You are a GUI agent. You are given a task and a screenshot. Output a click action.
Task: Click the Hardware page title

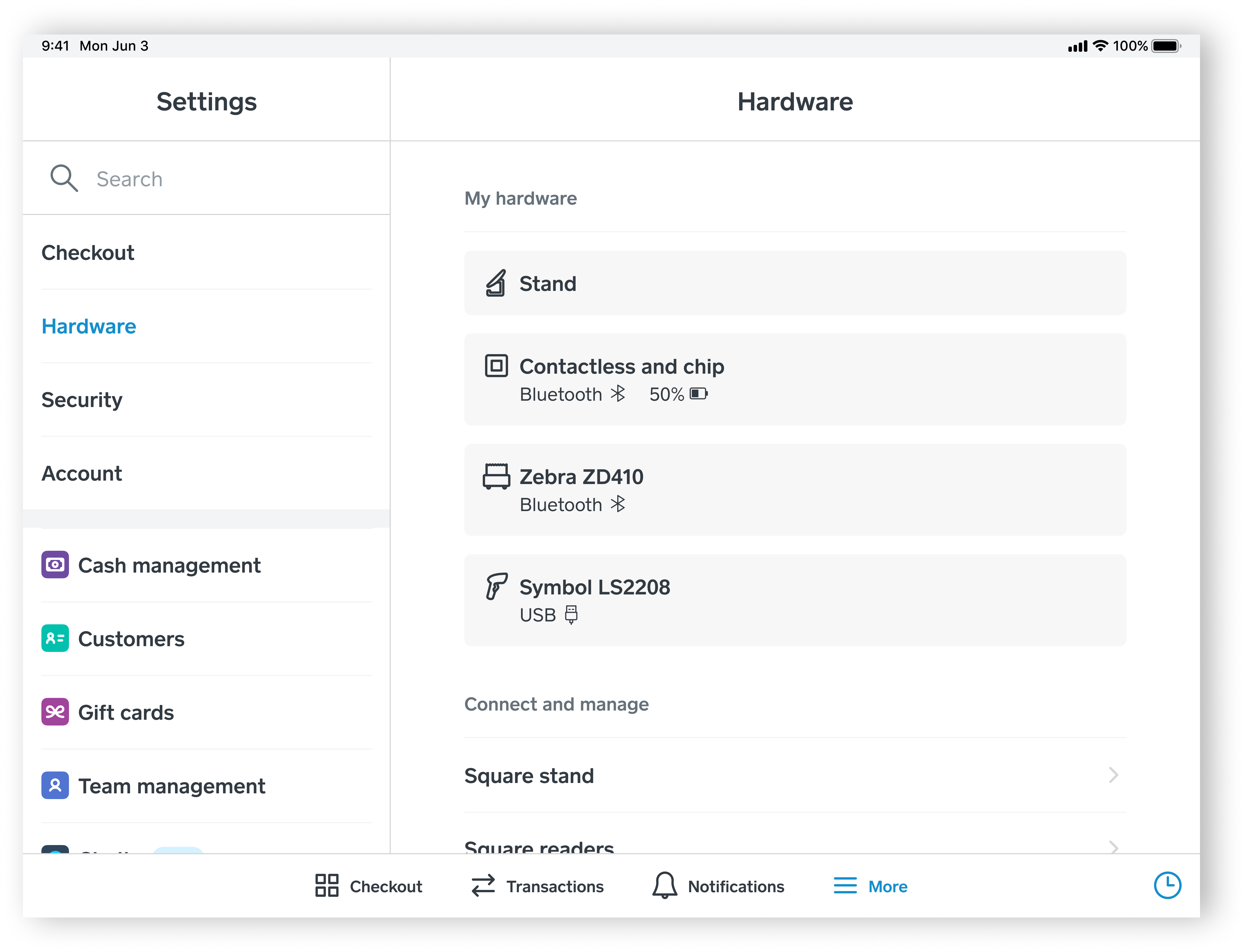pyautogui.click(x=795, y=102)
